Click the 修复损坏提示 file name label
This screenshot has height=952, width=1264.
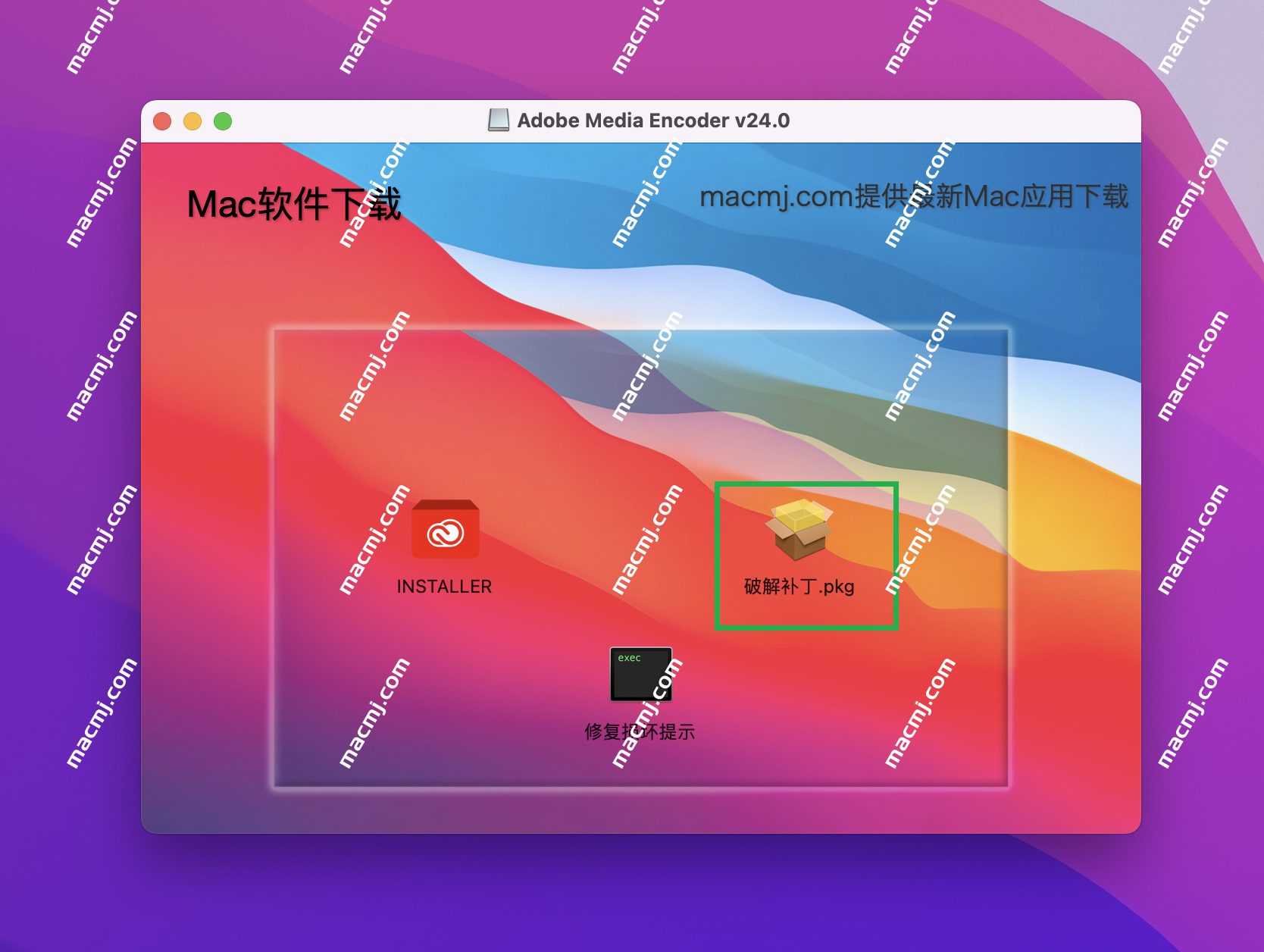point(640,732)
